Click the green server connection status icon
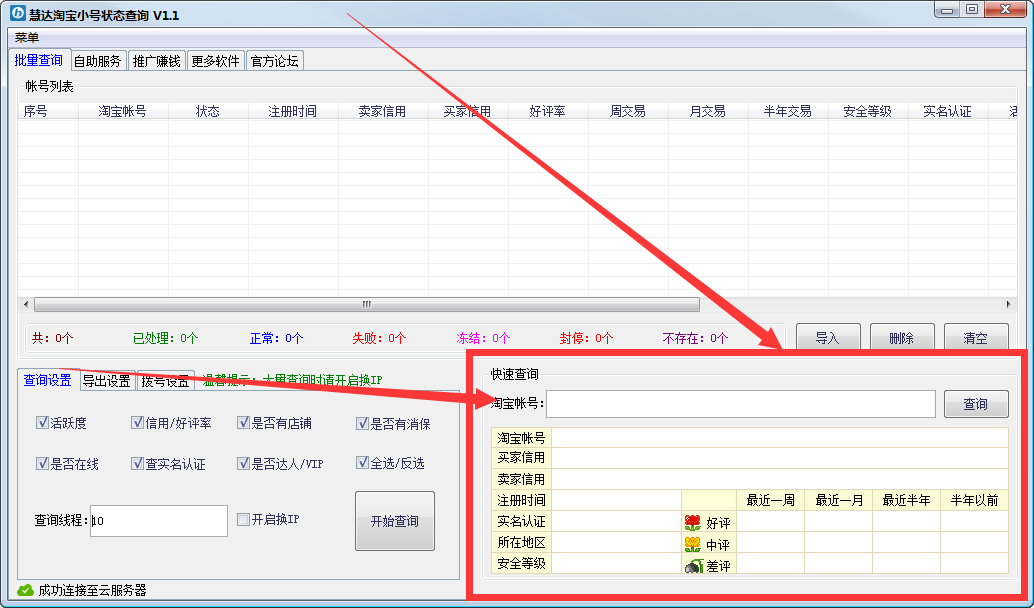This screenshot has width=1034, height=608. coord(26,590)
